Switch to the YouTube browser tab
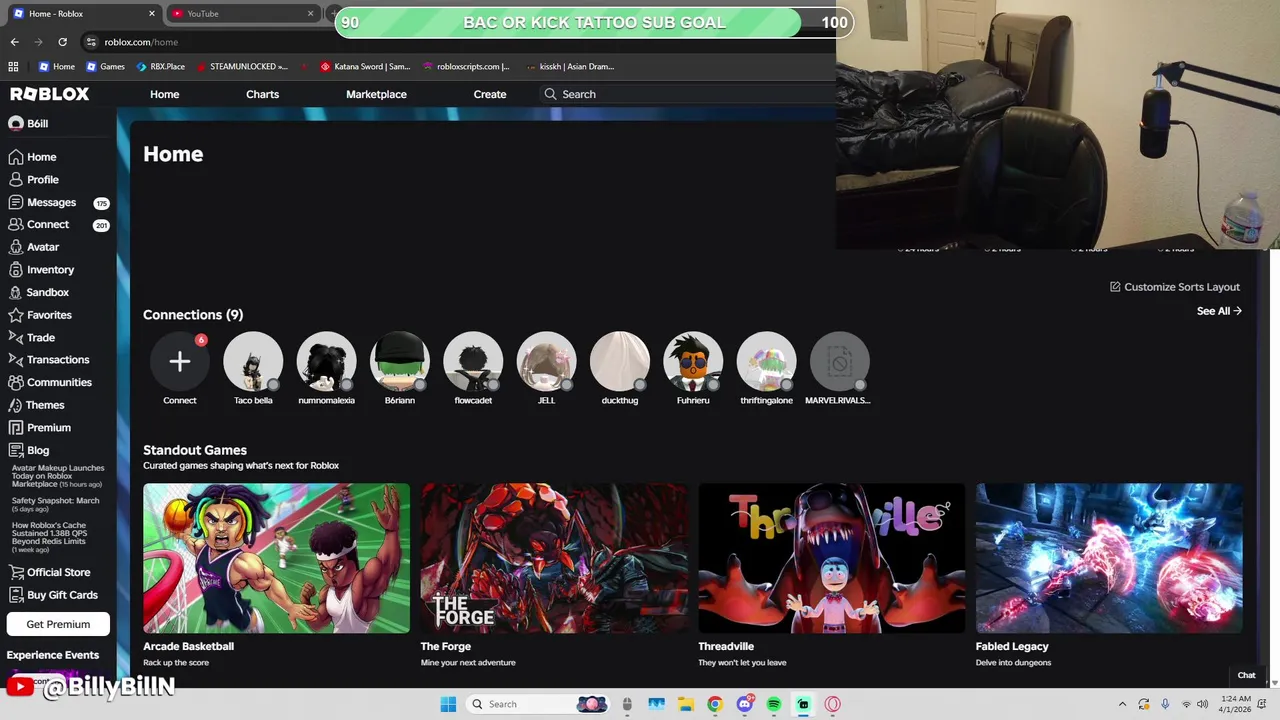Image resolution: width=1280 pixels, height=720 pixels. coord(240,14)
